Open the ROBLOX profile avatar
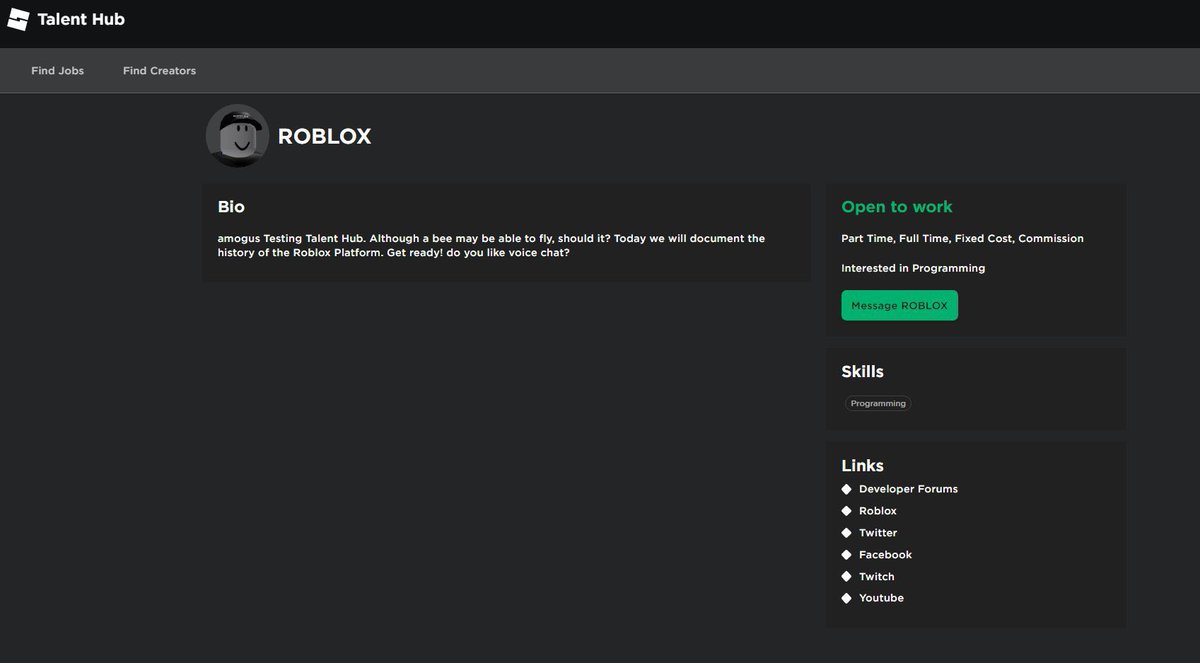The height and width of the screenshot is (663, 1200). tap(237, 136)
